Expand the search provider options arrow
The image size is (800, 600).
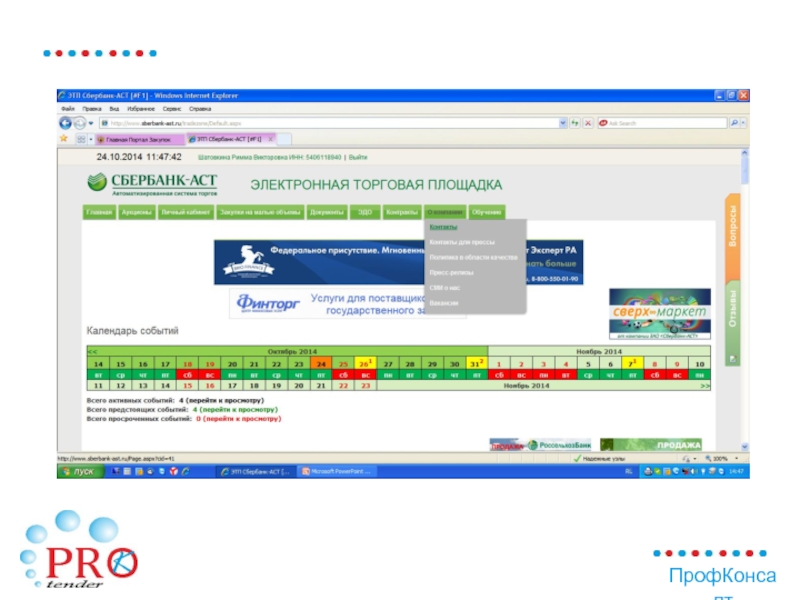[x=743, y=123]
